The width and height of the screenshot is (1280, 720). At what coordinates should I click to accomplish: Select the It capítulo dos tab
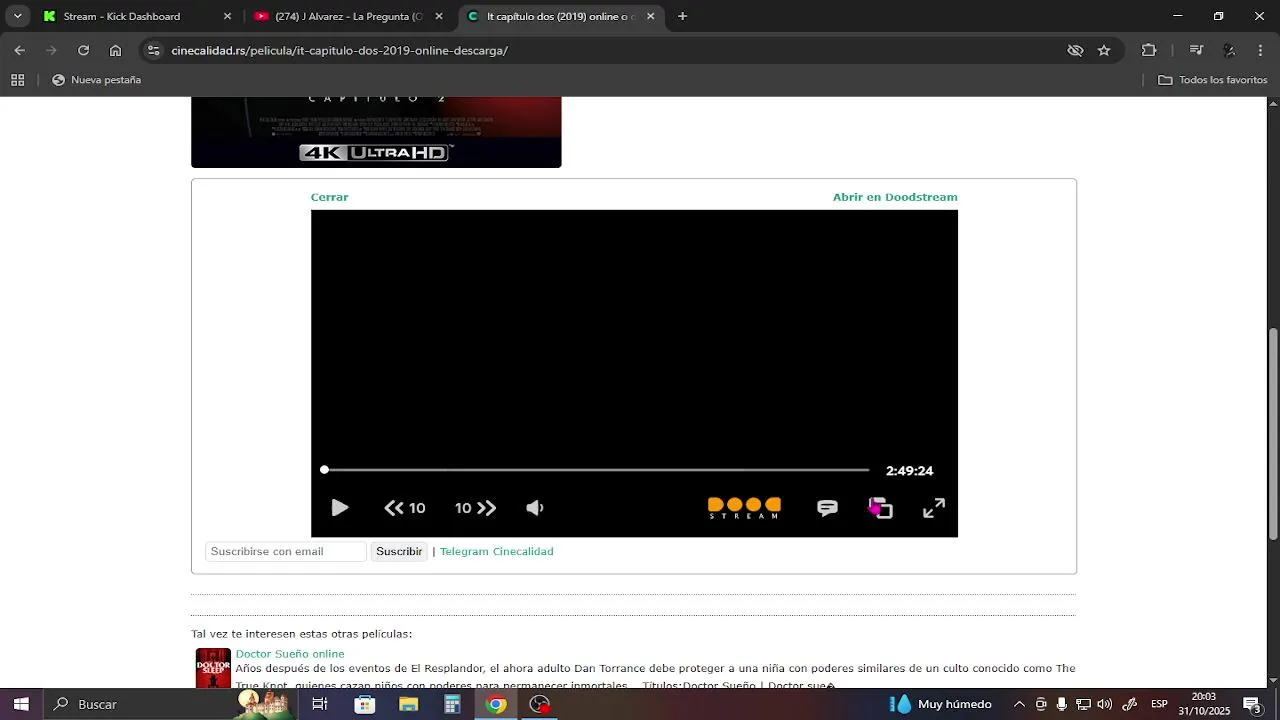tap(560, 16)
